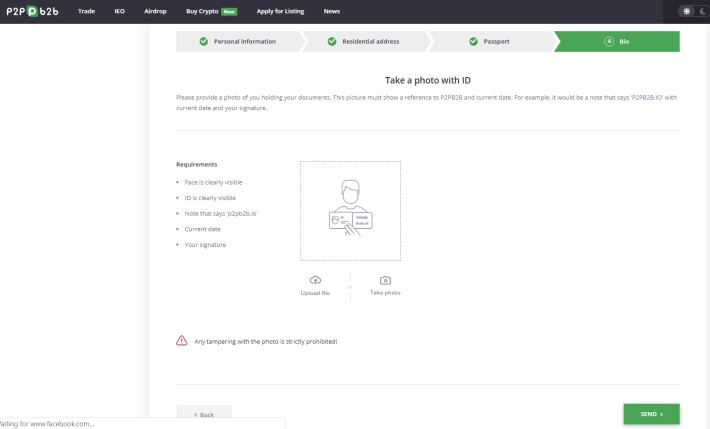Click 'Face is clearly visible' requirement
This screenshot has width=710, height=429.
coord(213,183)
